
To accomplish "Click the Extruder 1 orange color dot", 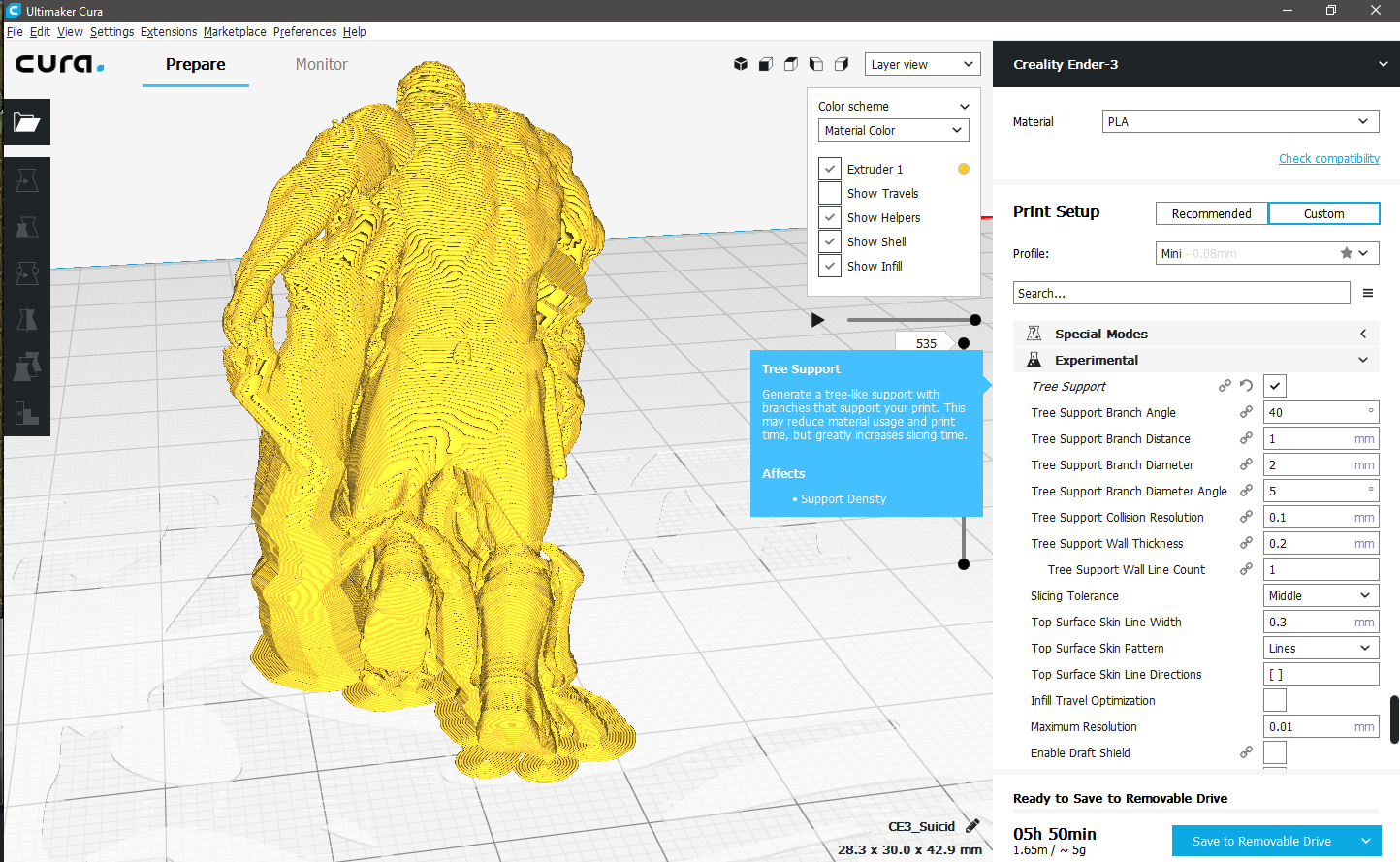I will pos(964,169).
